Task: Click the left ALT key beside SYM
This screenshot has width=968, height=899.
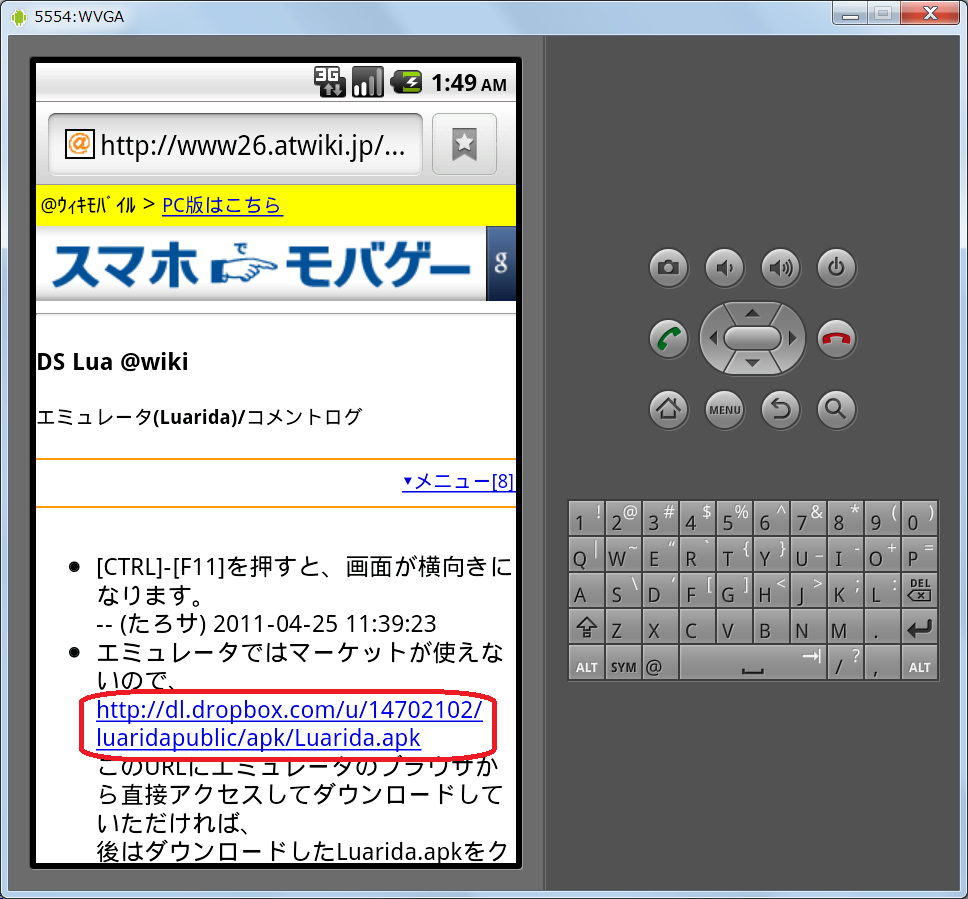Action: coord(586,664)
